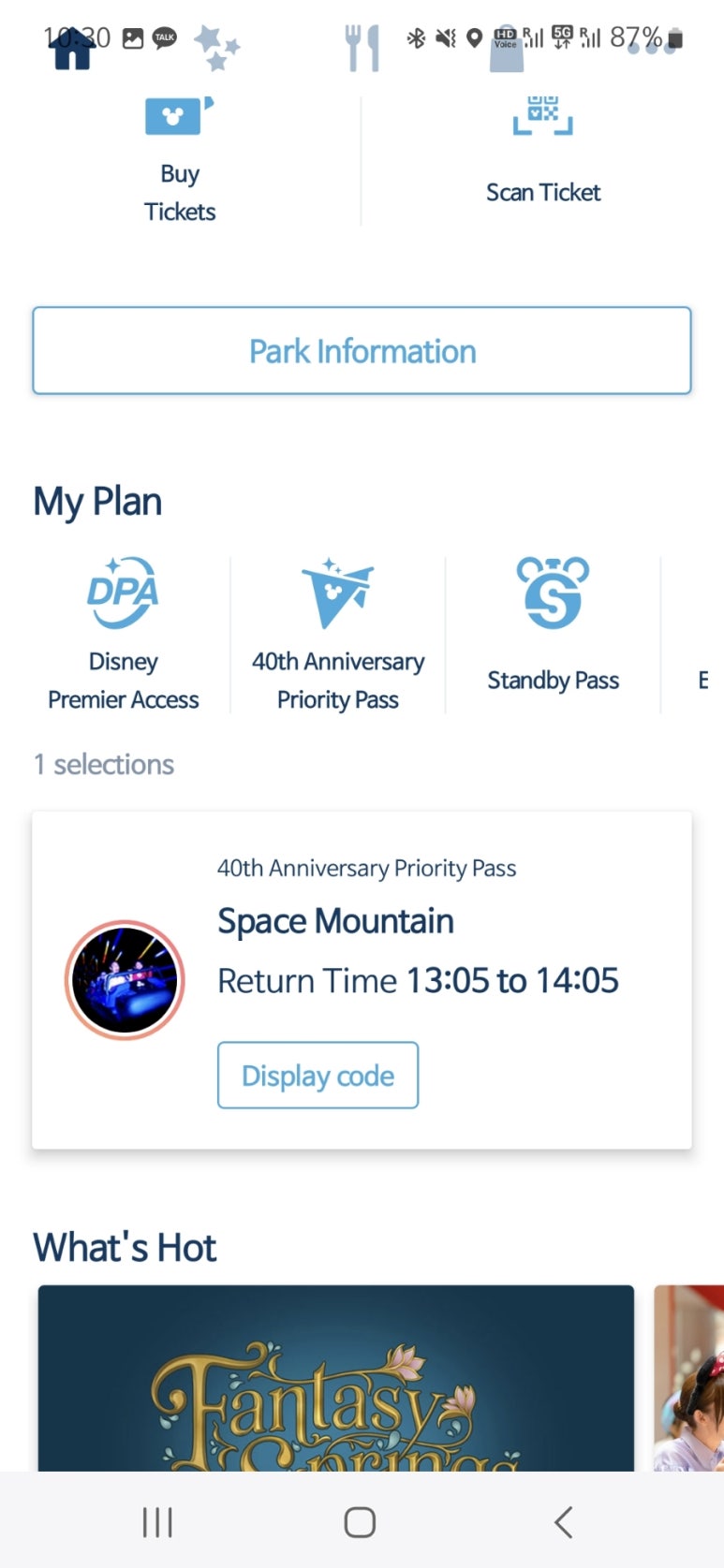The height and width of the screenshot is (1568, 724).
Task: Select the Disney Premier Access icon
Action: (x=123, y=593)
